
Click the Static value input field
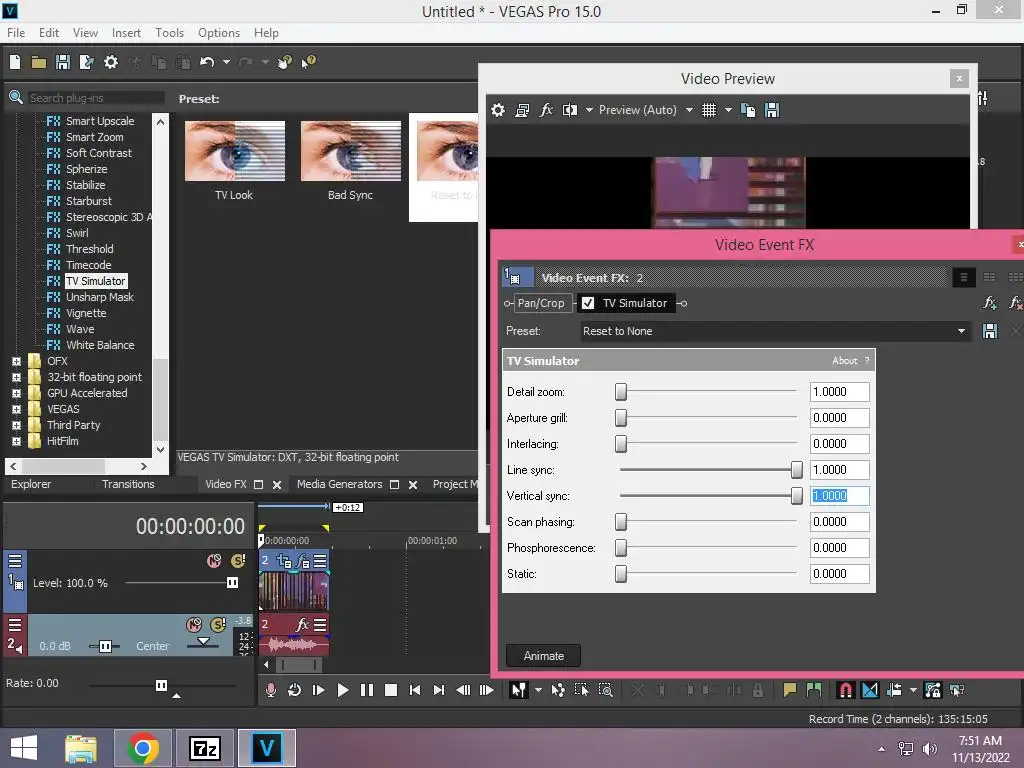tap(839, 574)
